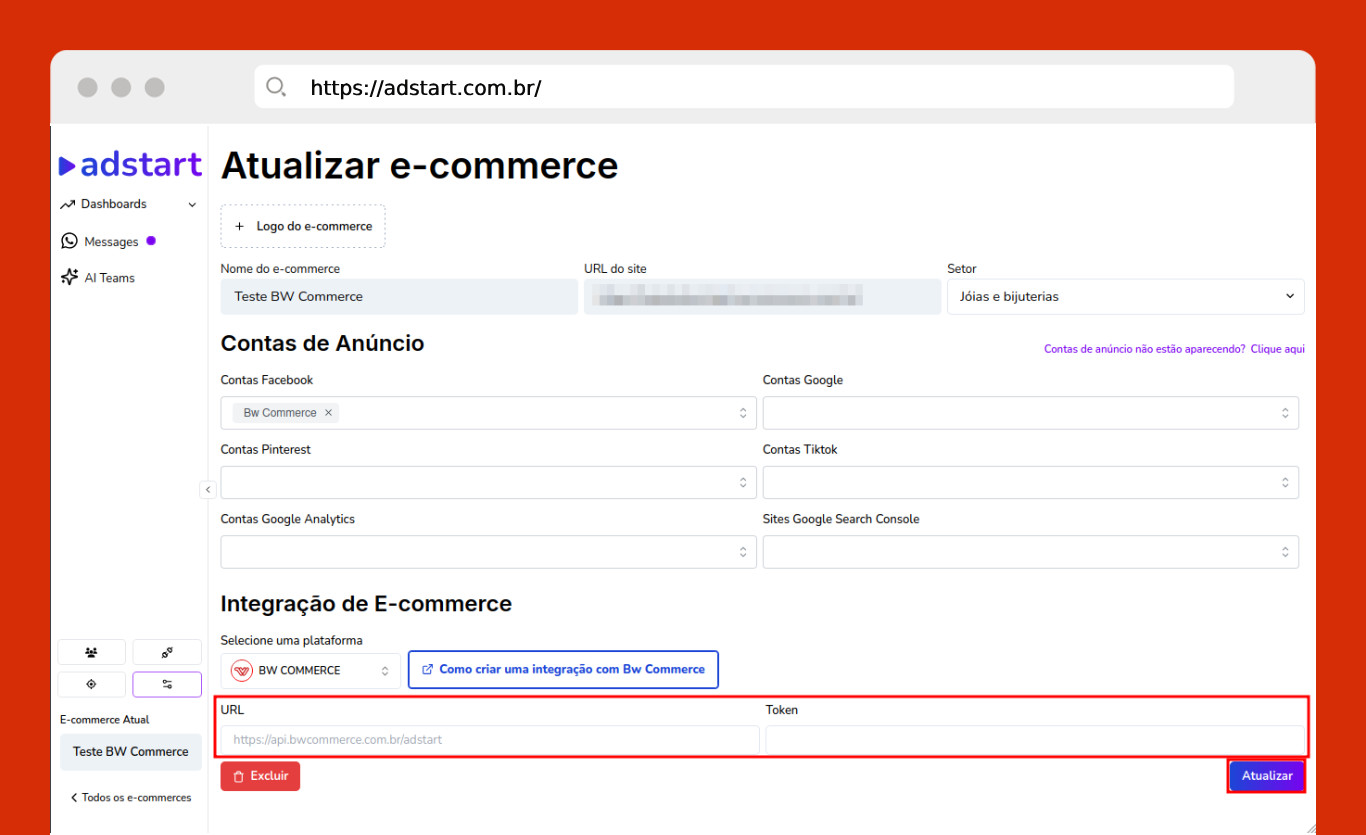Click the browser URL address field
The image size is (1366, 835).
click(x=744, y=87)
